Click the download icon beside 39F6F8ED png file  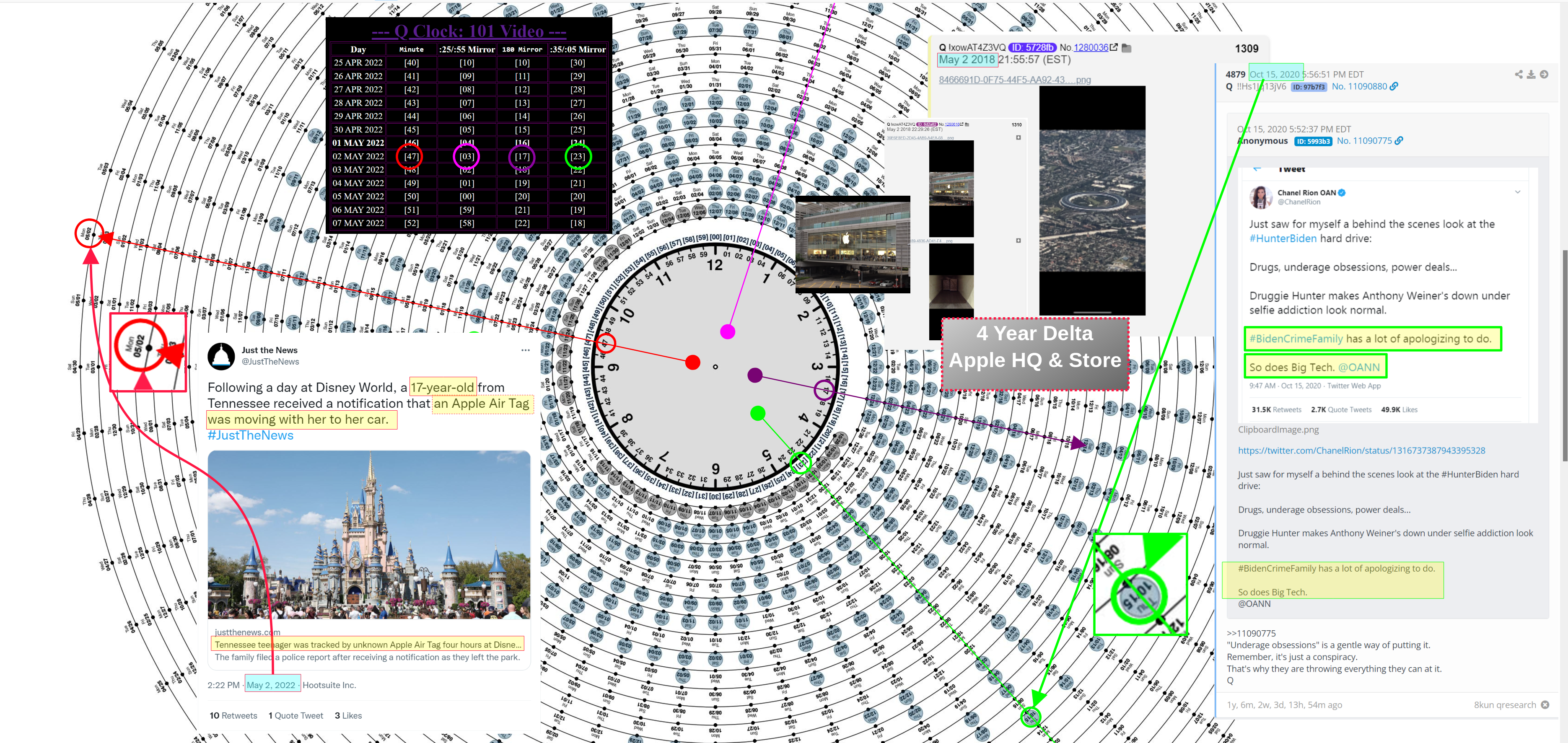pyautogui.click(x=1019, y=137)
